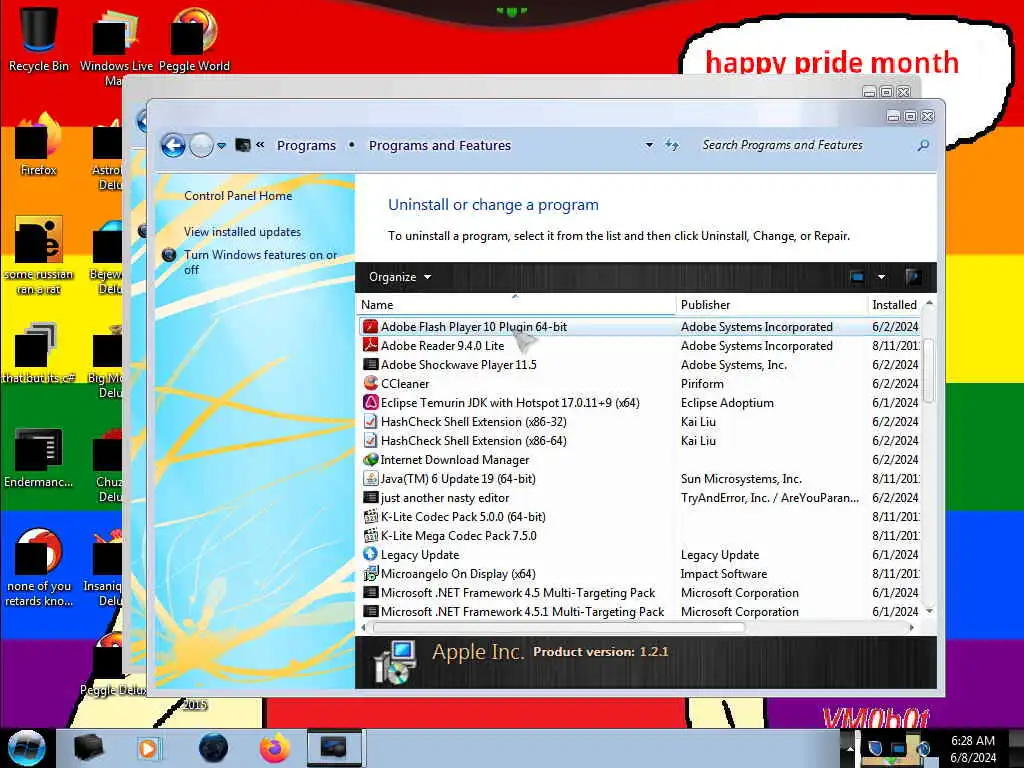Select Microangelo On Display (x64) icon
The width and height of the screenshot is (1024, 768).
click(x=370, y=573)
